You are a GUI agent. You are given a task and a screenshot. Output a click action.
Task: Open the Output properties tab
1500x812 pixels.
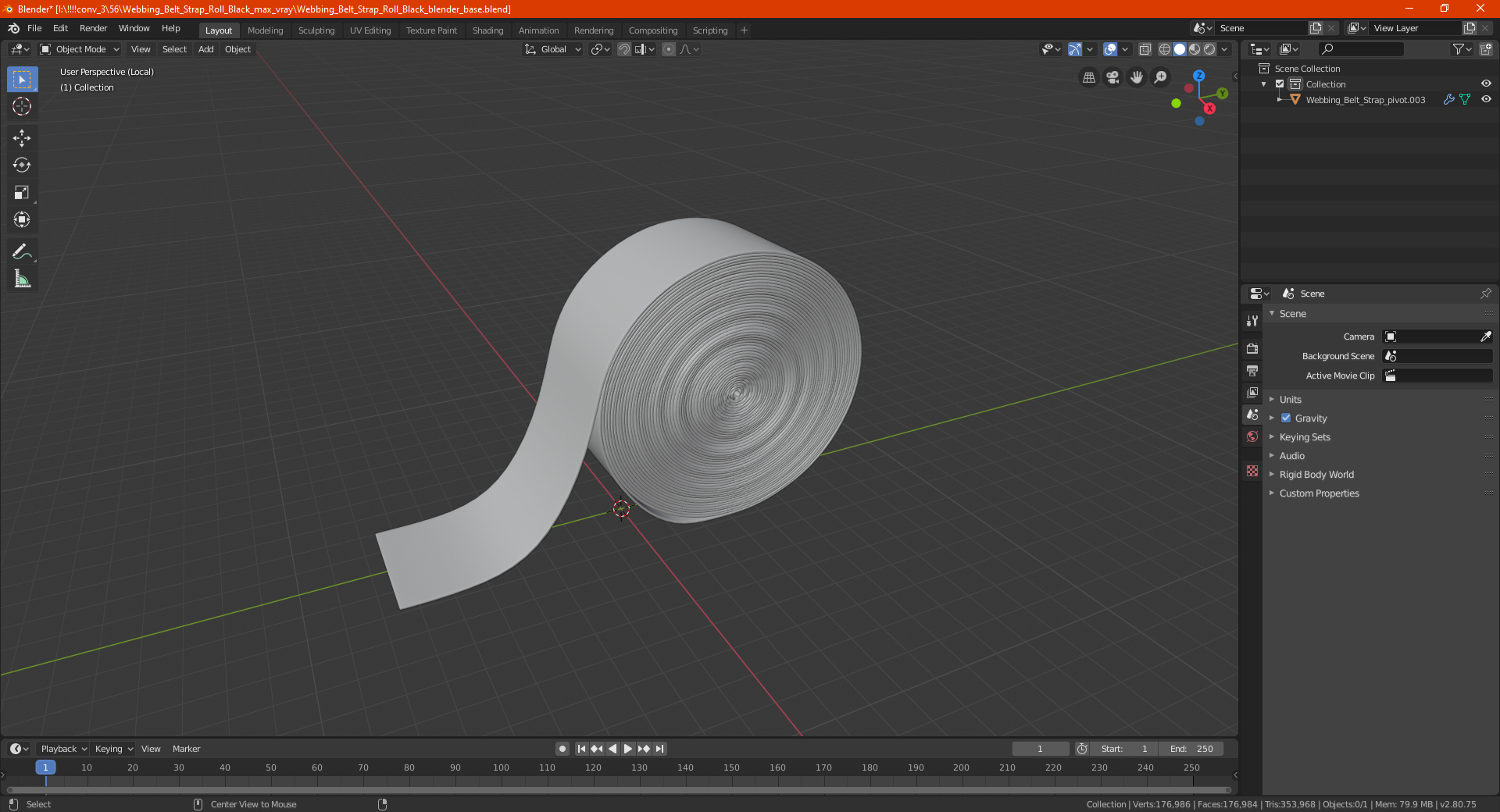point(1252,370)
